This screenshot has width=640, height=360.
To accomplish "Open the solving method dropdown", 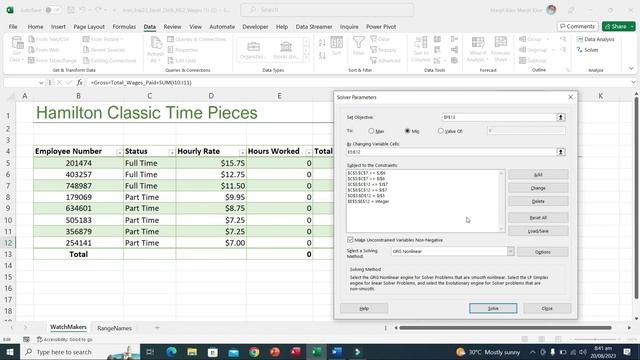I will [x=511, y=251].
